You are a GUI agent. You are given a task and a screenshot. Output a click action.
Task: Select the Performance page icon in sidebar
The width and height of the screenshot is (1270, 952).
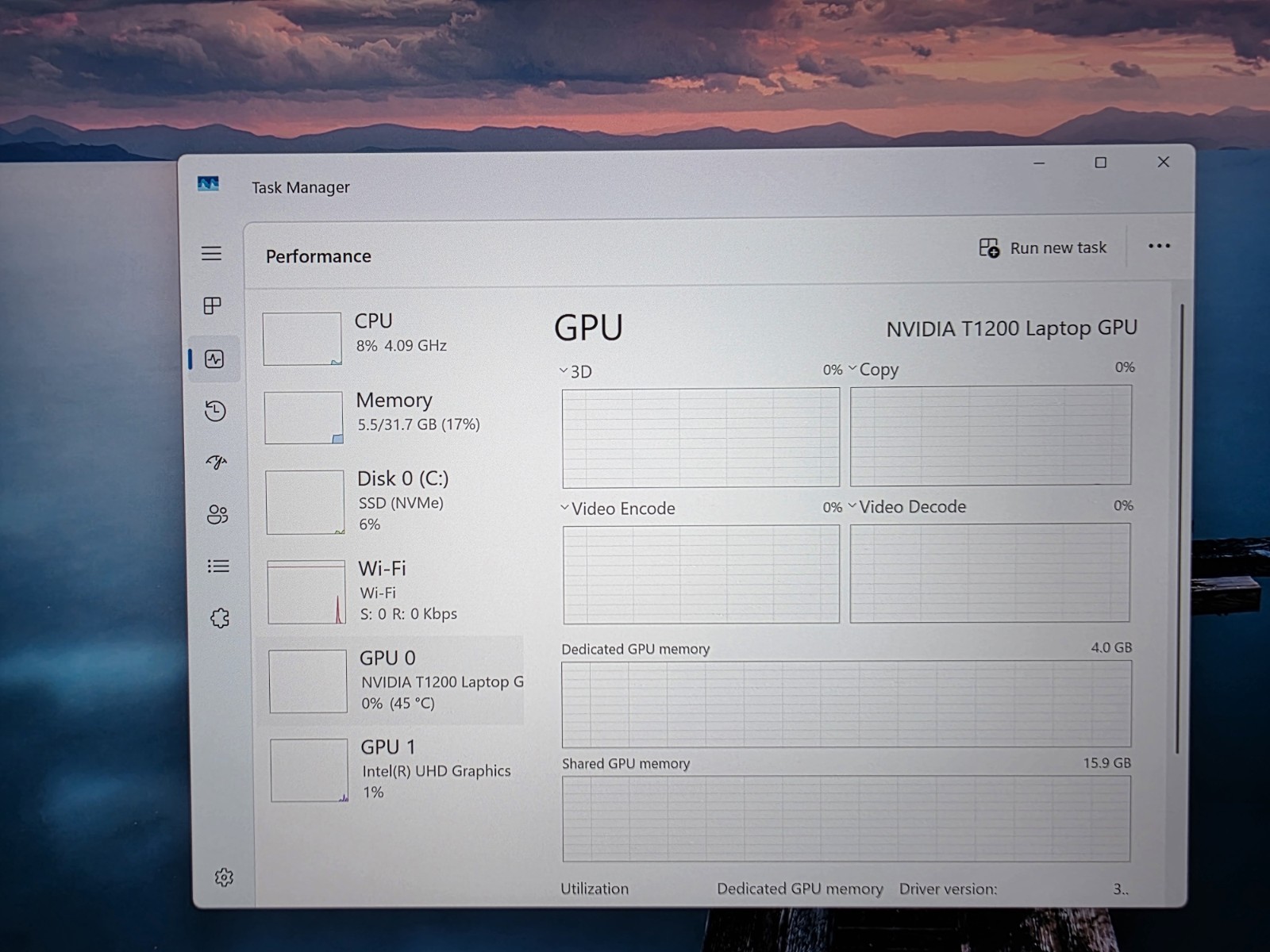click(x=214, y=359)
